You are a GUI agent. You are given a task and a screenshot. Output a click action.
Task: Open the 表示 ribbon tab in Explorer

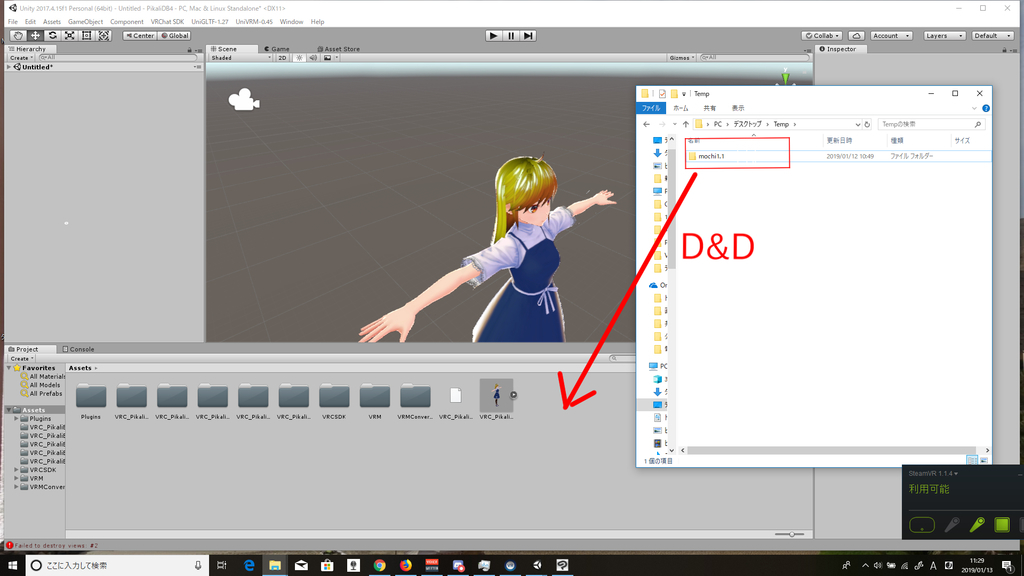tap(737, 108)
